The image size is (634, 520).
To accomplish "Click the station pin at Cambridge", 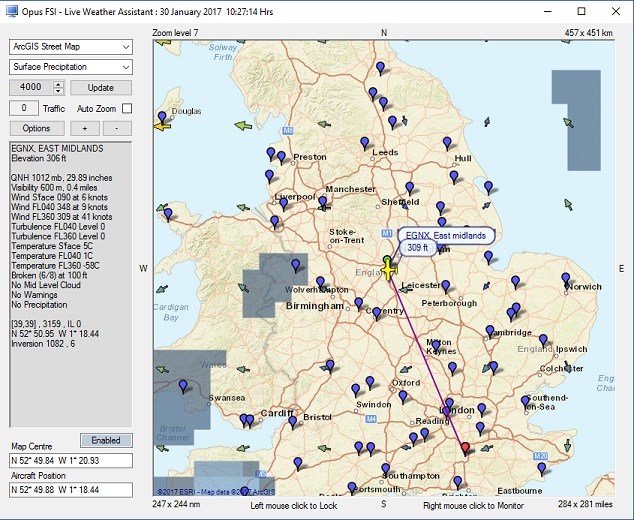I will click(x=490, y=331).
